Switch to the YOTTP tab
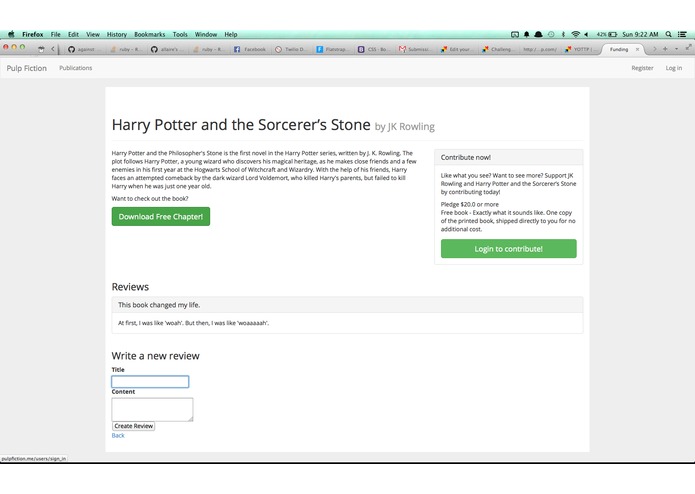This screenshot has height=494, width=695. [x=580, y=49]
